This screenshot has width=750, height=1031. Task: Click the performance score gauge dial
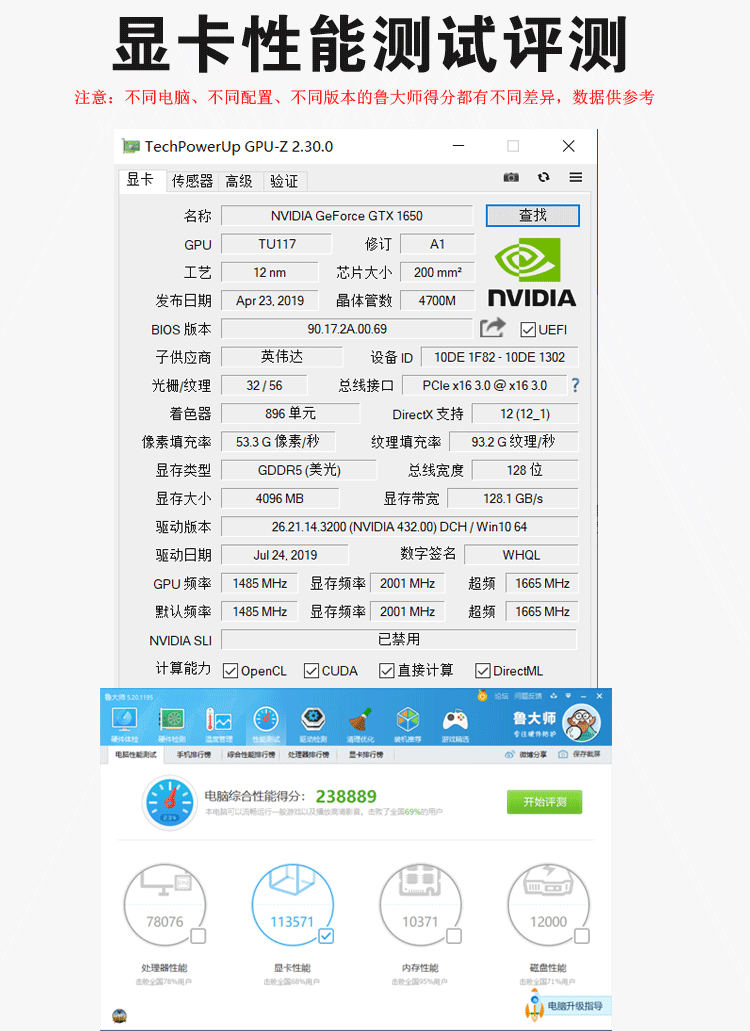(170, 802)
